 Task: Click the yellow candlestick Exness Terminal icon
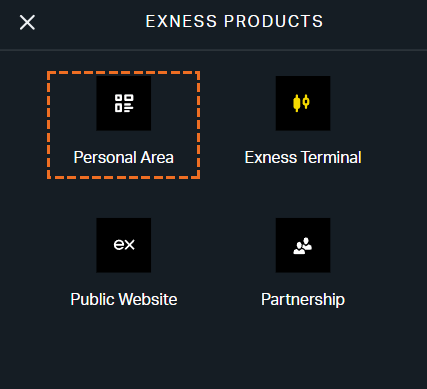(x=303, y=103)
